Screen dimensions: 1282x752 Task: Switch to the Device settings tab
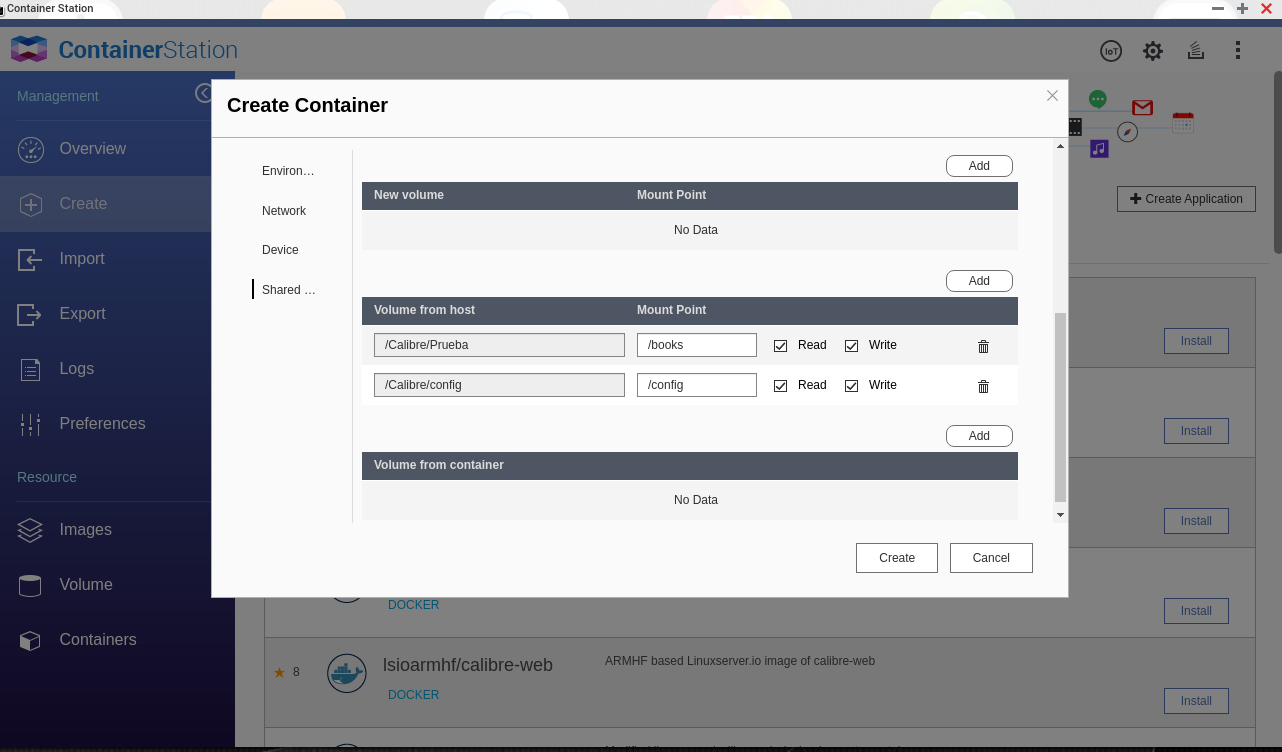(280, 250)
